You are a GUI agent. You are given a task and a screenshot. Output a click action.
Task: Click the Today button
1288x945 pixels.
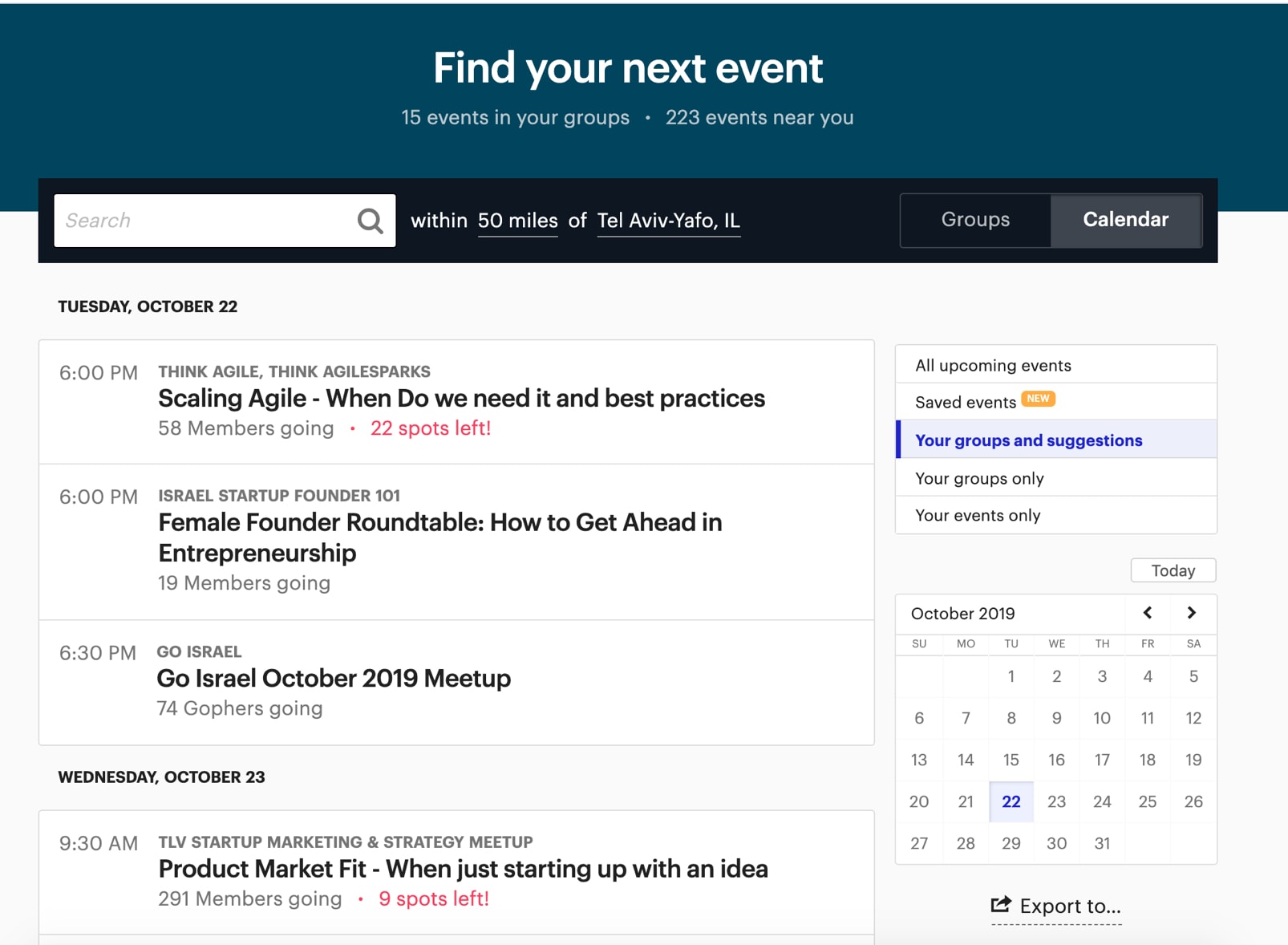pos(1173,570)
